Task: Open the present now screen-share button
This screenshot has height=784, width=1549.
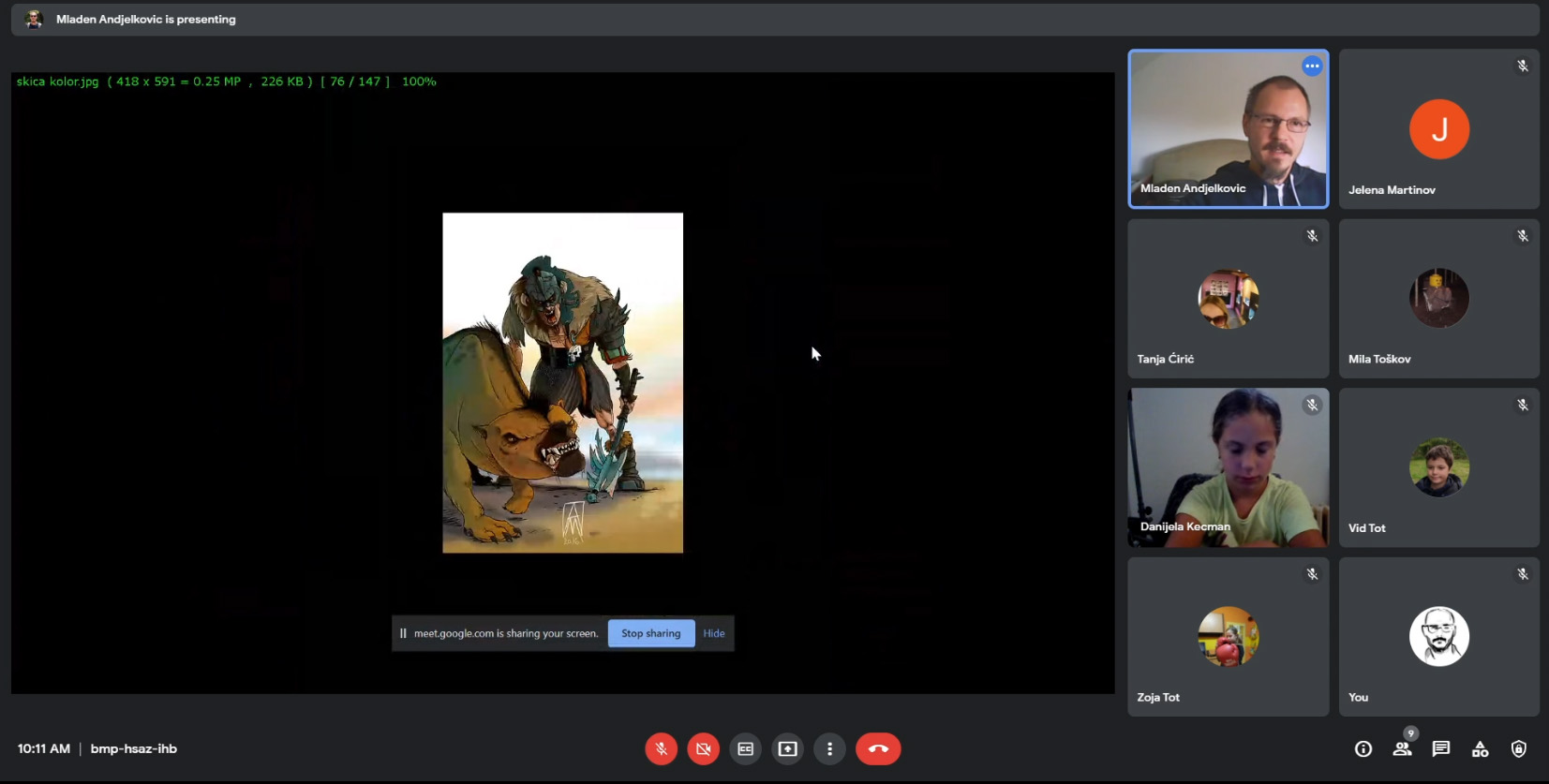Action: pos(787,748)
